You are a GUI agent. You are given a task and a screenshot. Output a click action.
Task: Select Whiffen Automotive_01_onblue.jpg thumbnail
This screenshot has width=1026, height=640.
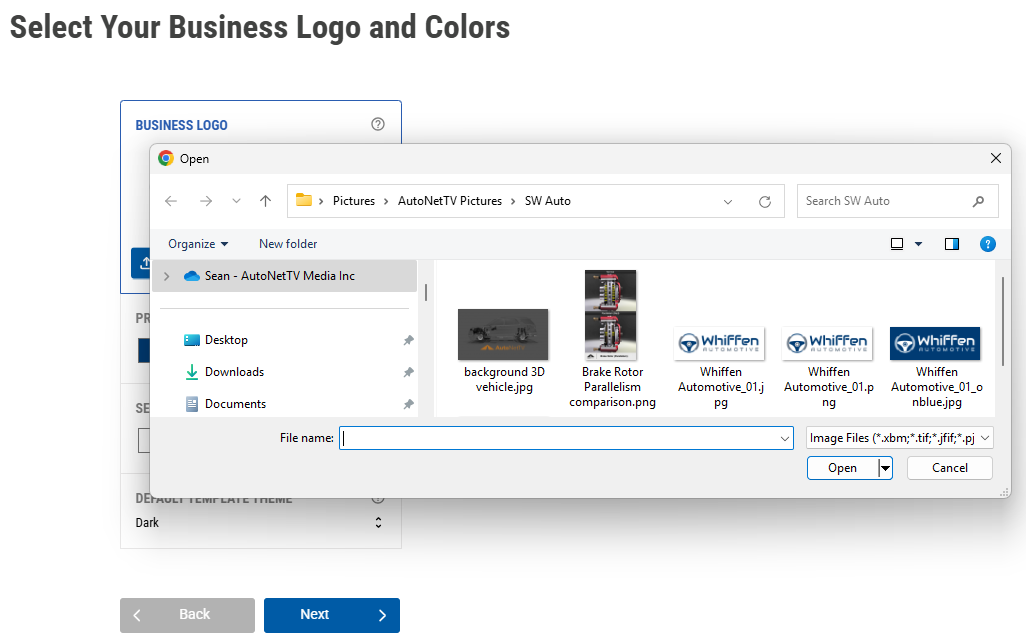point(935,344)
